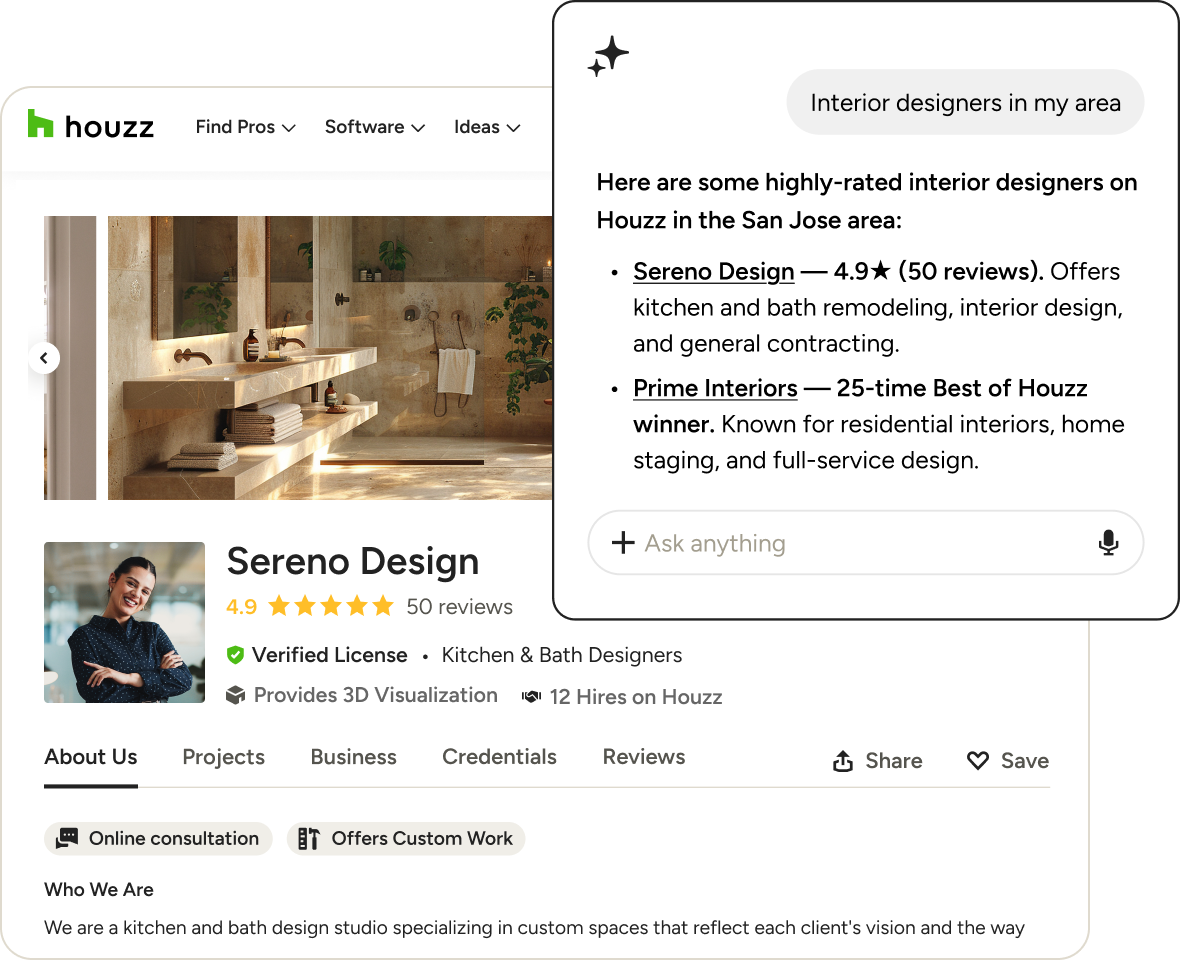
Task: Open the bathroom vanity project photo
Action: tap(330, 357)
